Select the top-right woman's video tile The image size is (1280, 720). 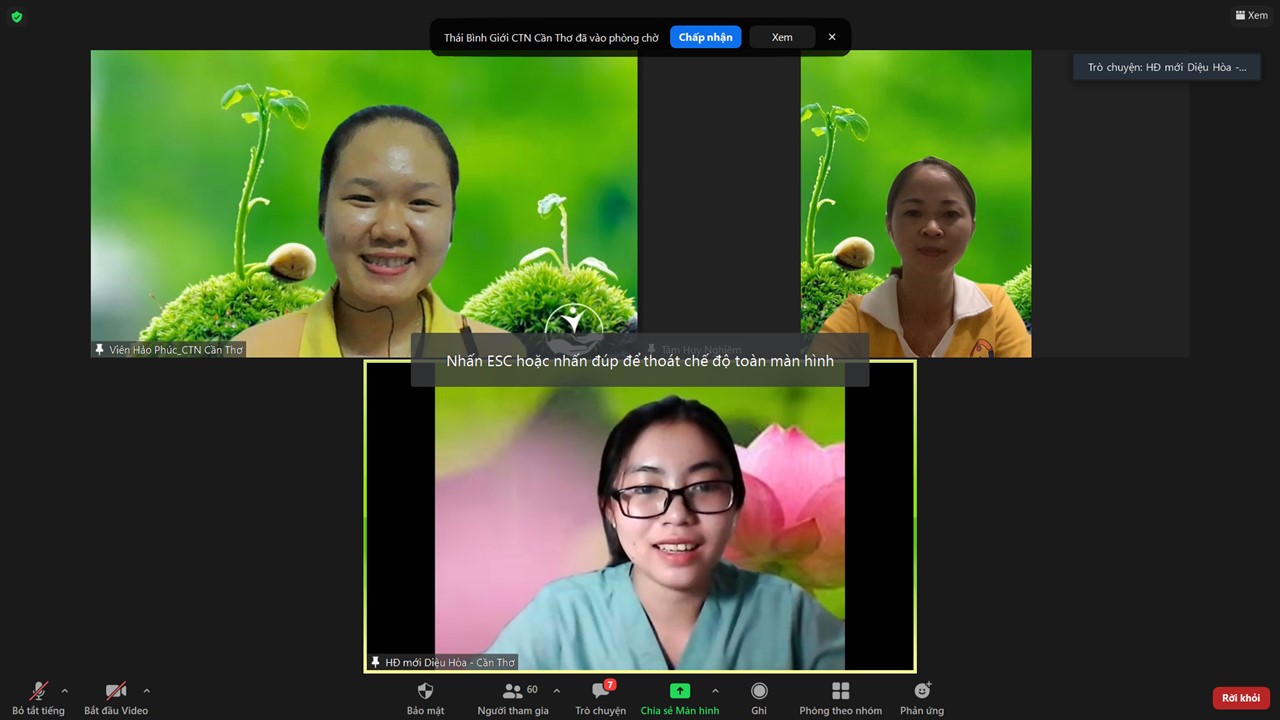(916, 204)
